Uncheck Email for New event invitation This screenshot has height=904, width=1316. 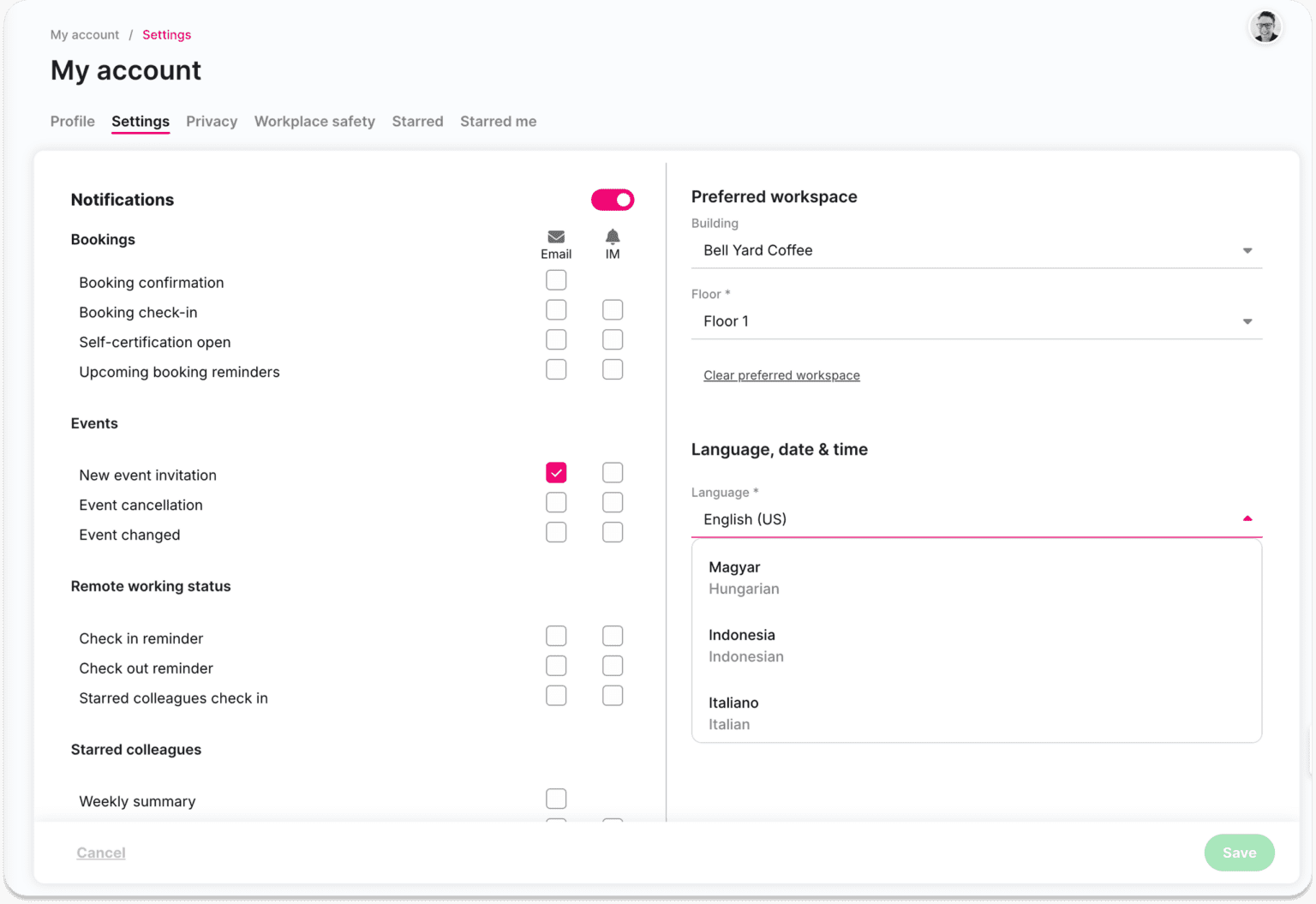(x=556, y=473)
